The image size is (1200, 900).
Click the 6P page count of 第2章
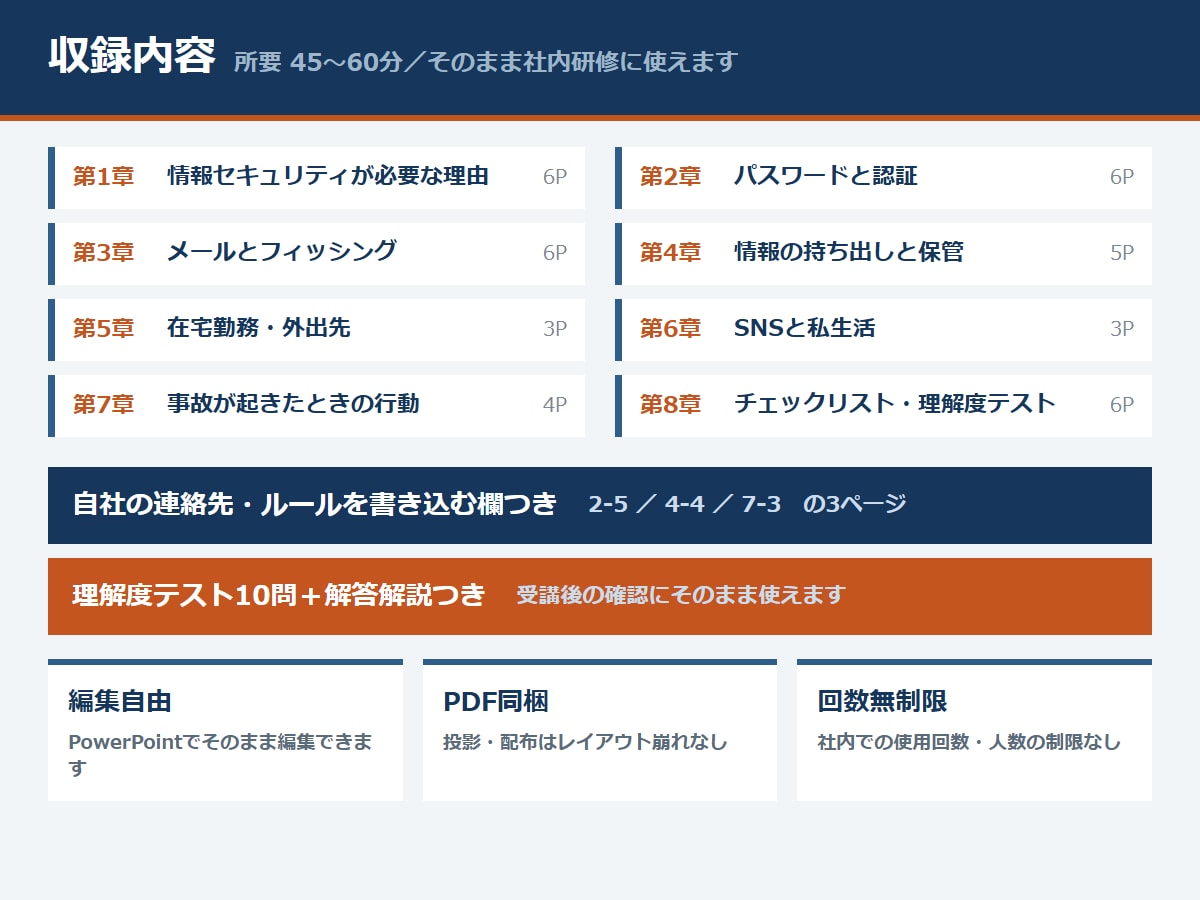pyautogui.click(x=1122, y=177)
